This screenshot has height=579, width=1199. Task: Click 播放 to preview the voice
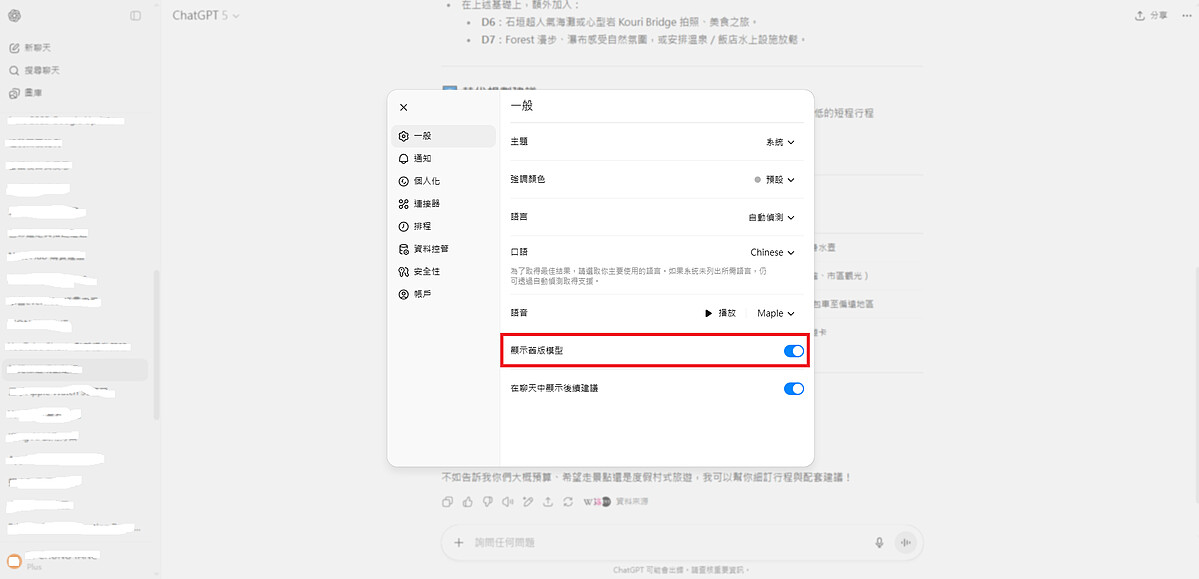(723, 312)
